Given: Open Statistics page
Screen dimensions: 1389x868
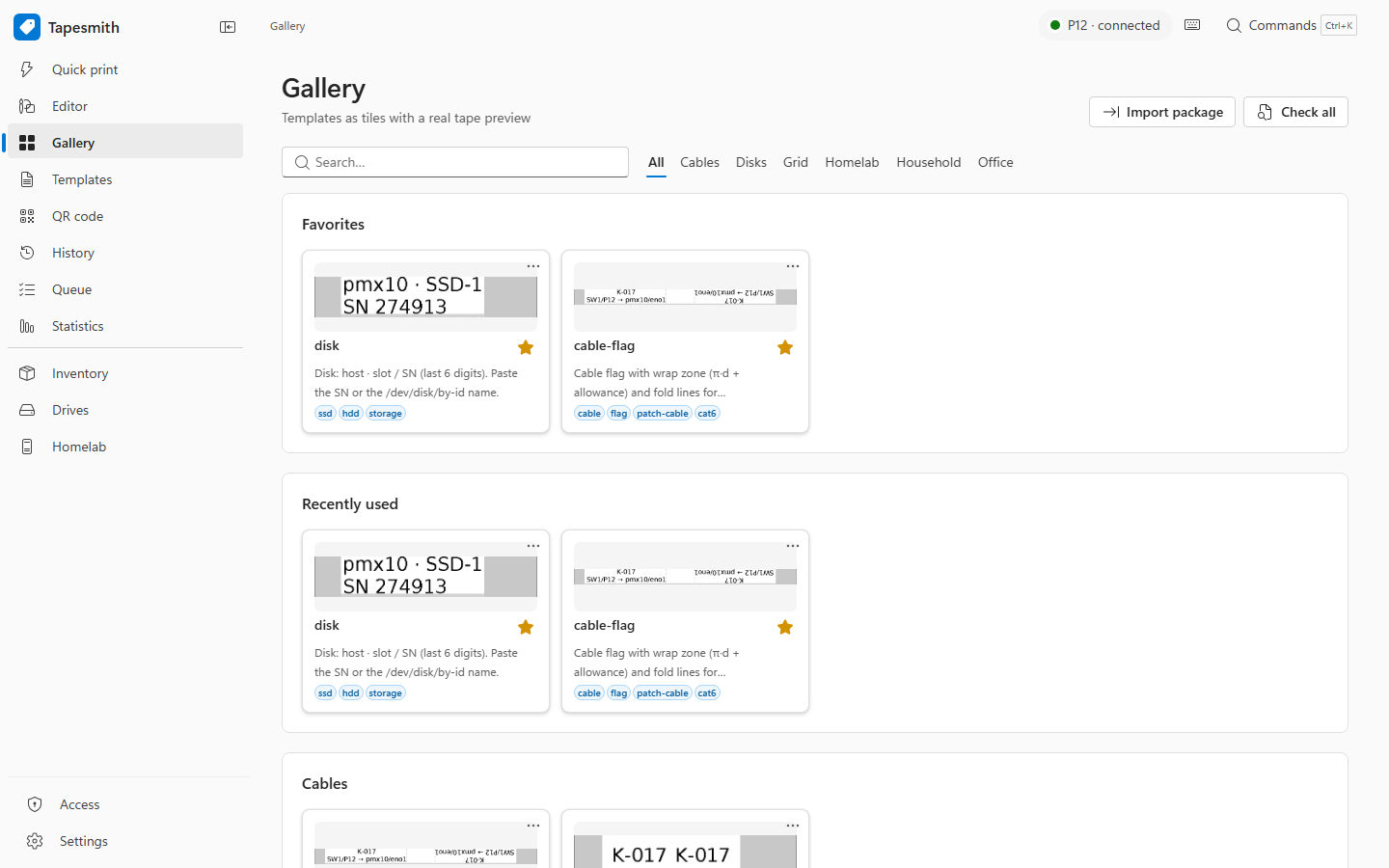Looking at the screenshot, I should click(125, 326).
